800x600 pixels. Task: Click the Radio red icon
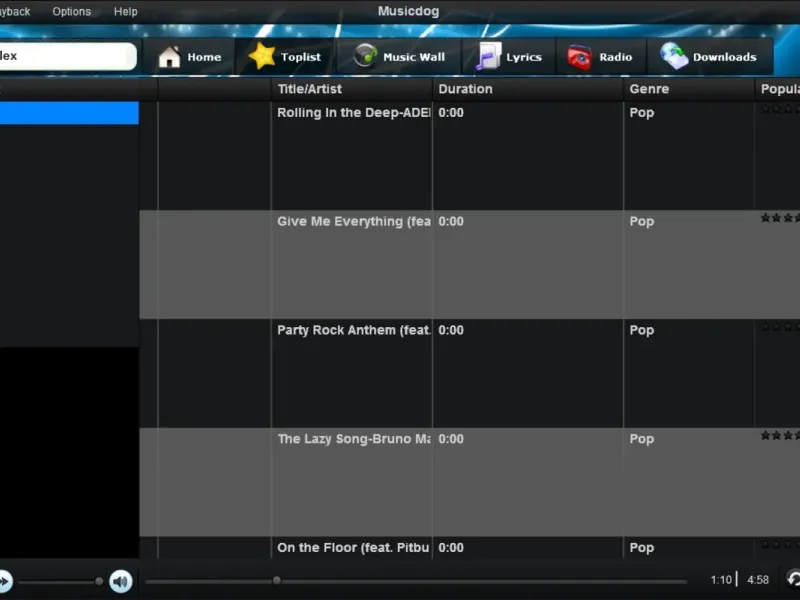(x=580, y=57)
